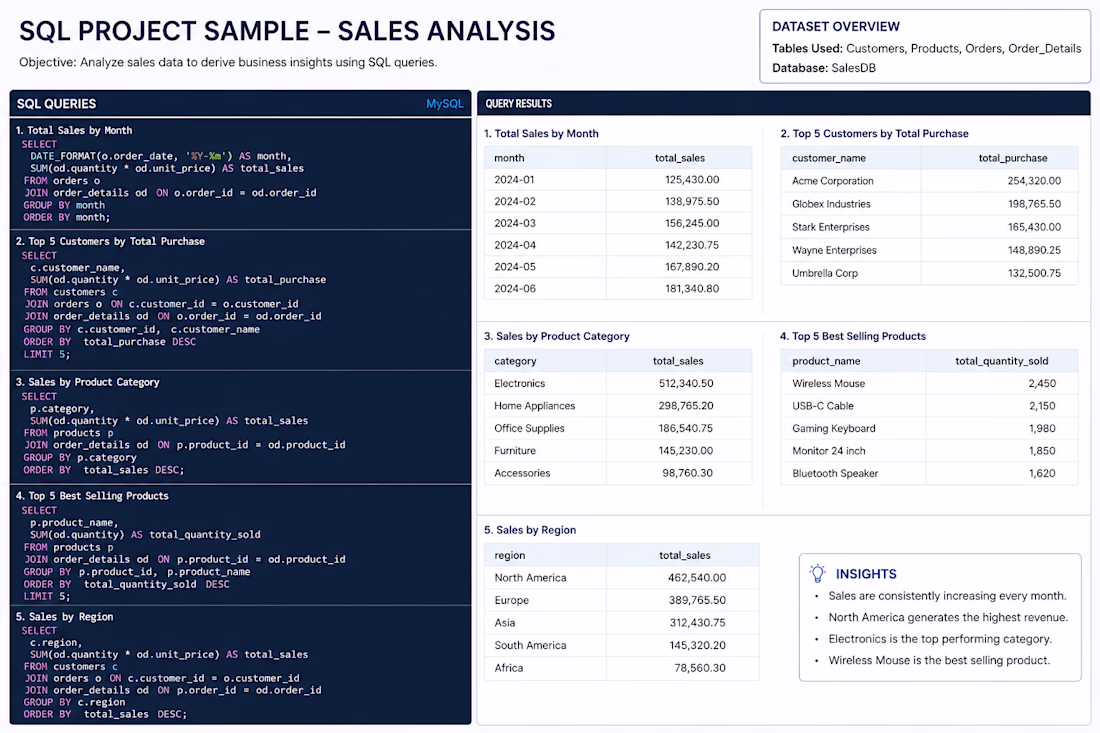
Task: Click the Objective sentence under the title
Action: (228, 62)
